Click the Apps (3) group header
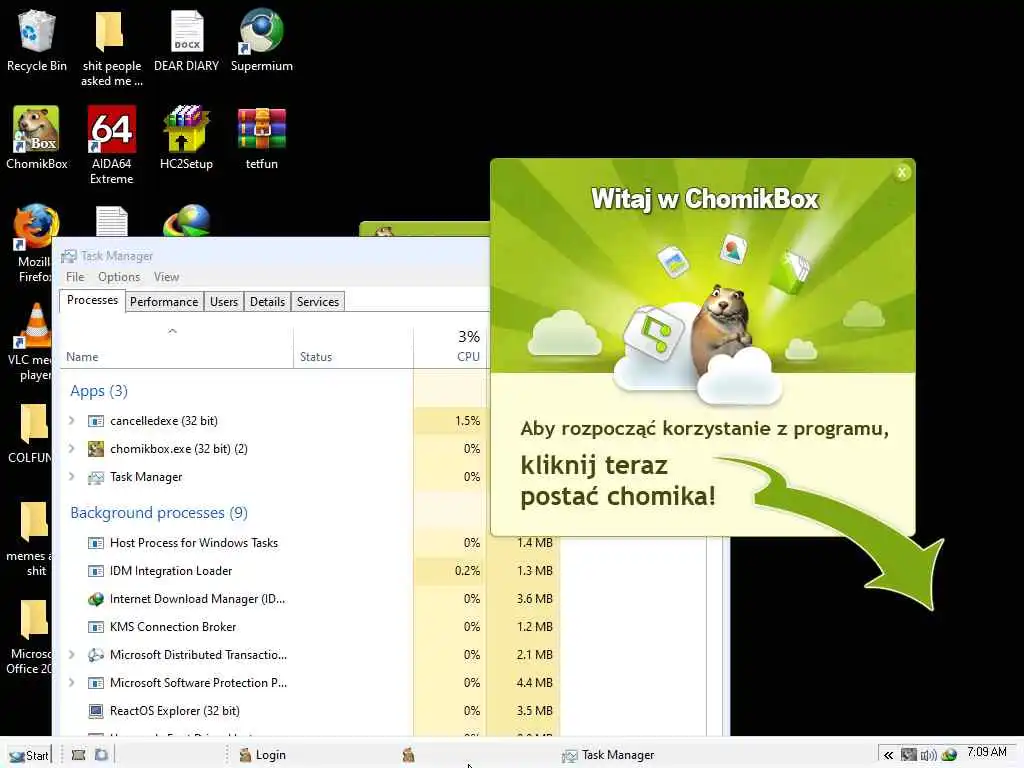Viewport: 1024px width, 768px height. 99,391
